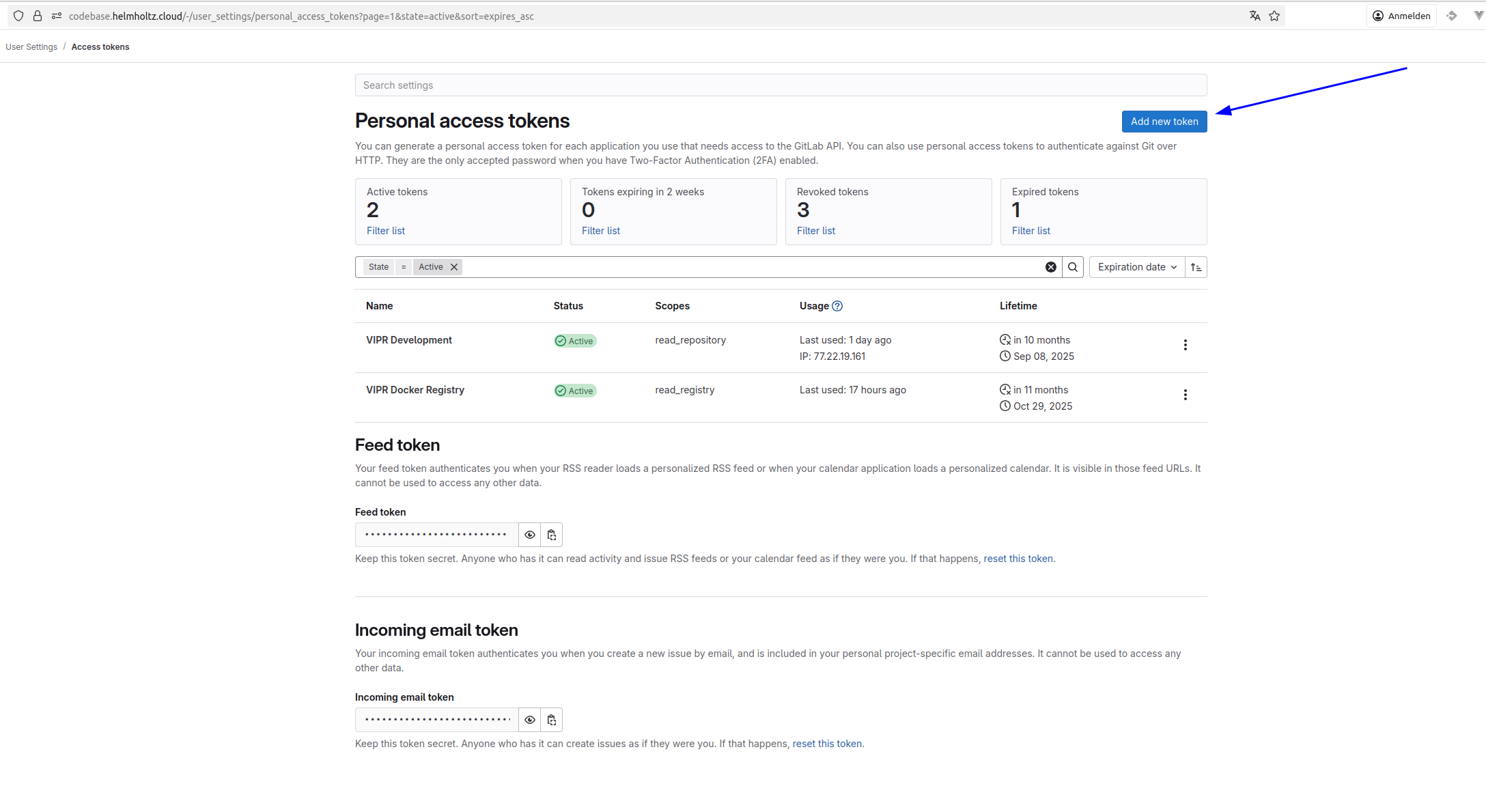Reveal the feed token with the eye icon
This screenshot has width=1486, height=812.
click(529, 535)
